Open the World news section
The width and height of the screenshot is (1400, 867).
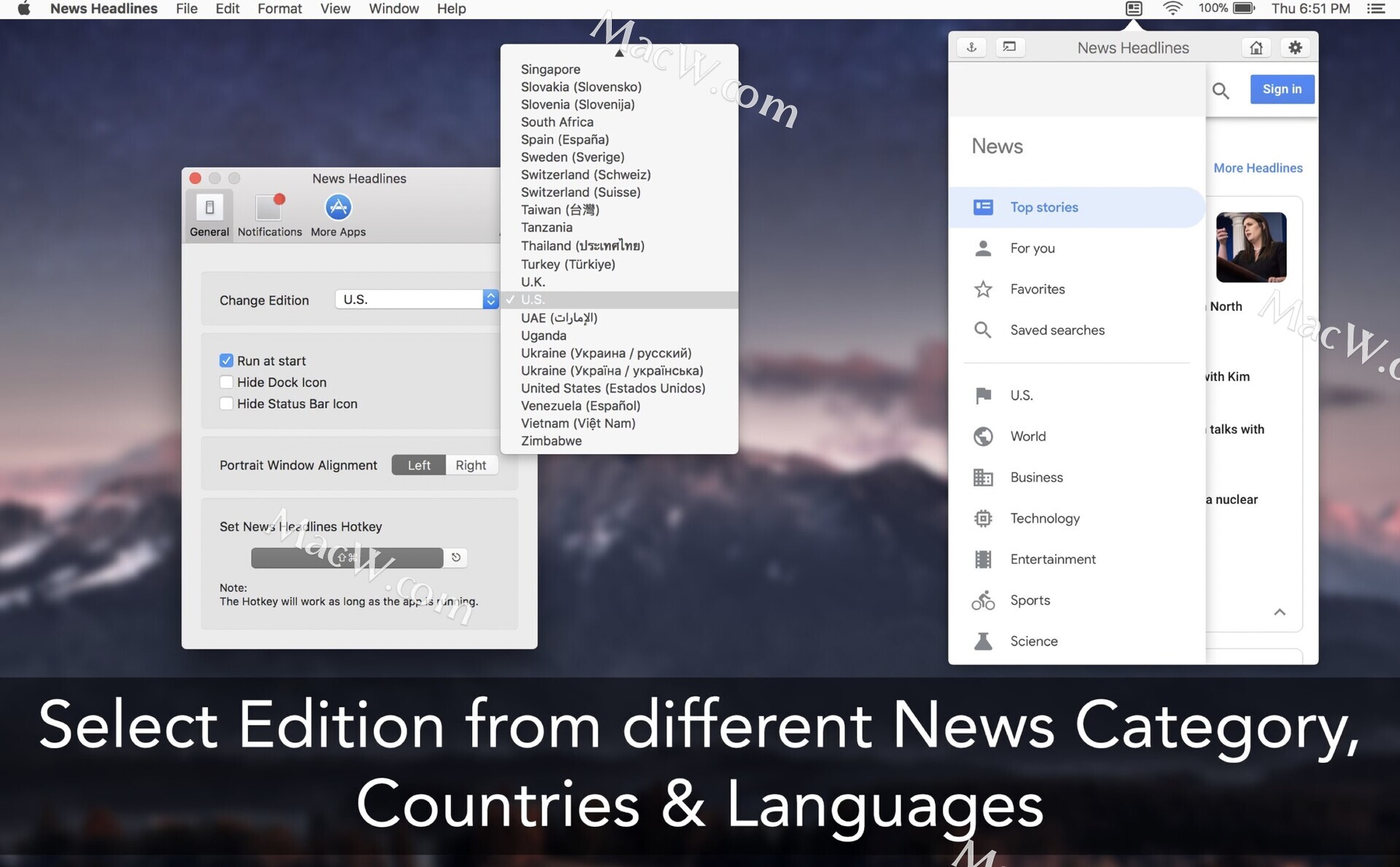[1076, 436]
